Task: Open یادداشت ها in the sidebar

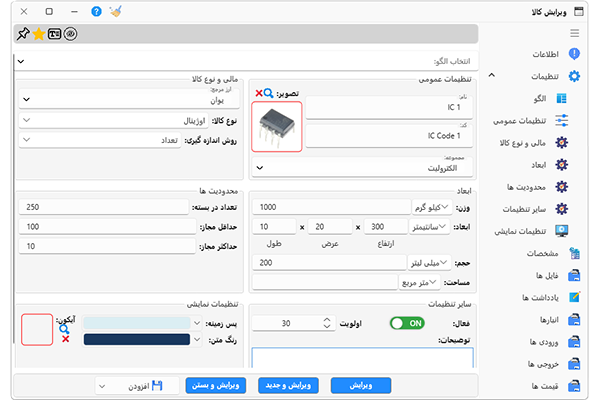Action: pos(540,297)
